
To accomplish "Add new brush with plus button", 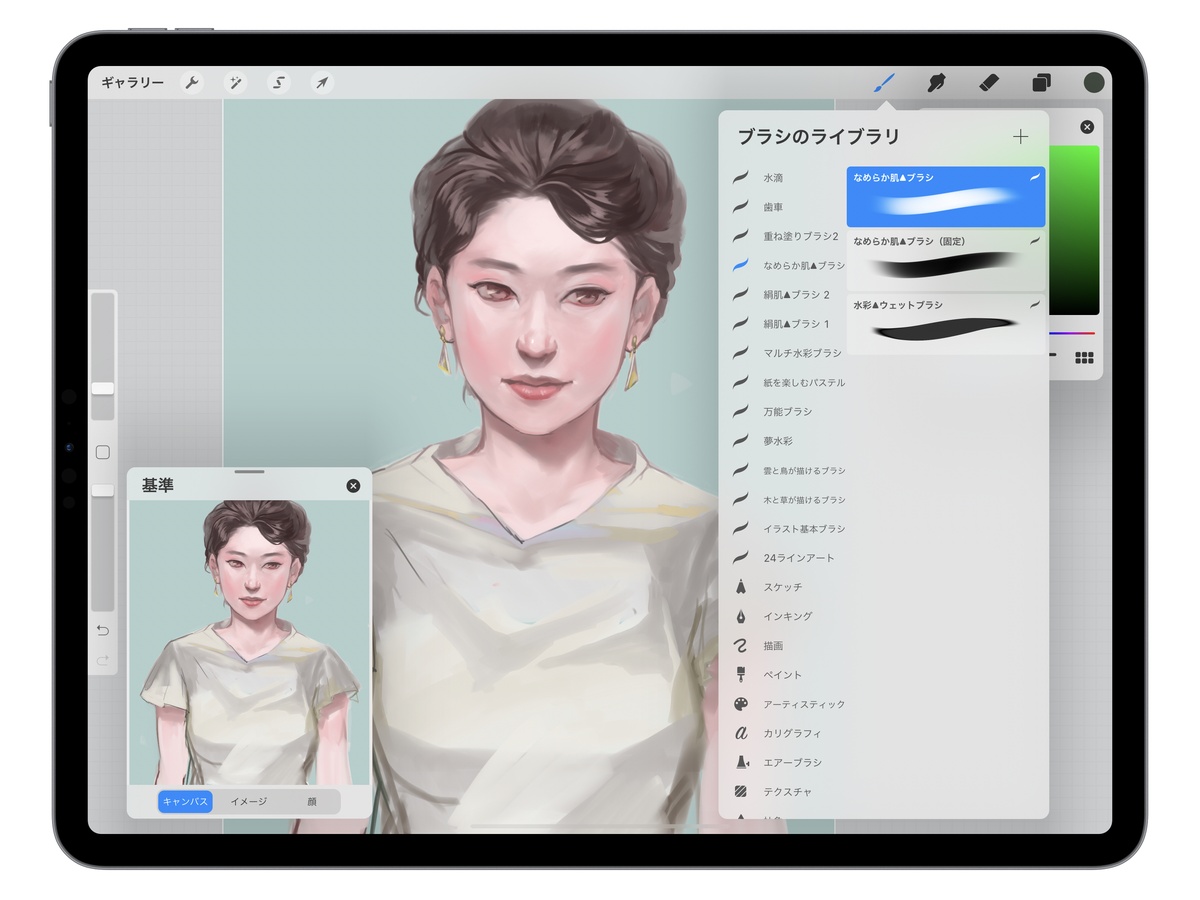I will (1020, 137).
